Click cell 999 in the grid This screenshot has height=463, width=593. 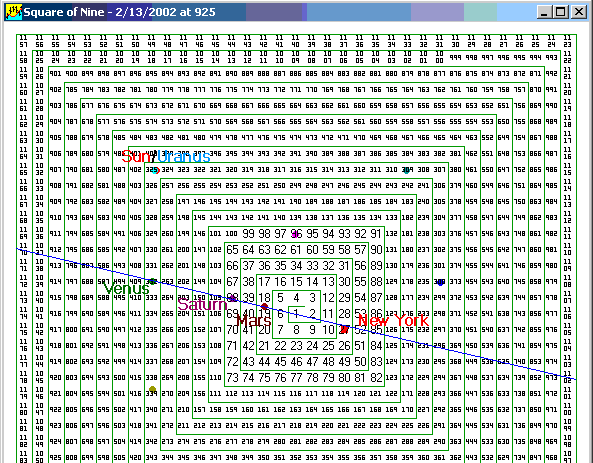click(455, 57)
